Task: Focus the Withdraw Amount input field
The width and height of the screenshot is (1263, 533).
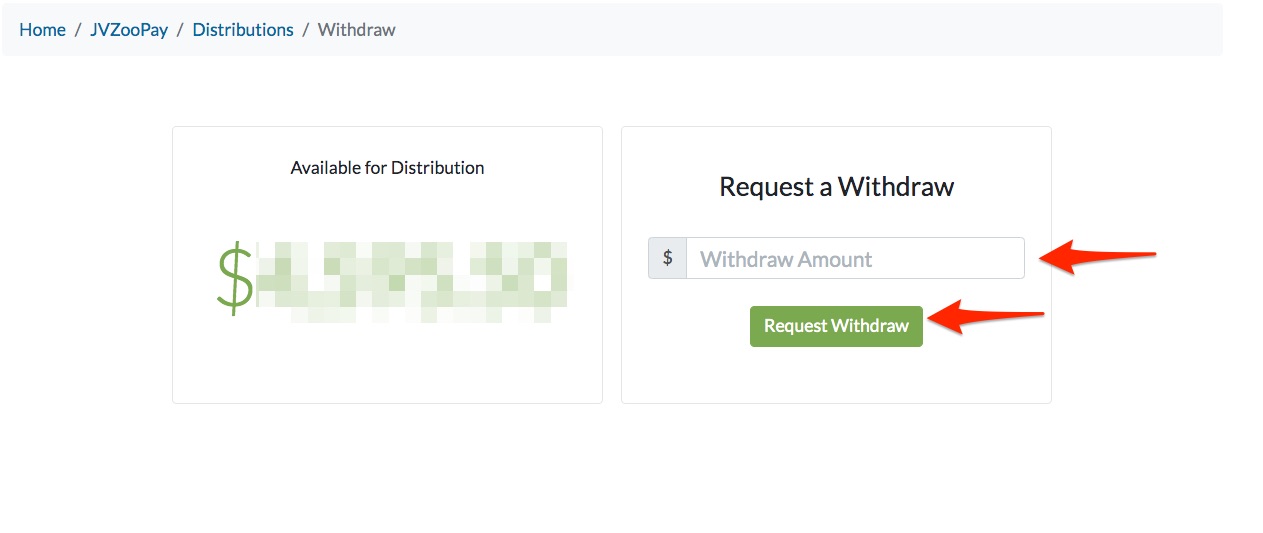Action: 855,258
